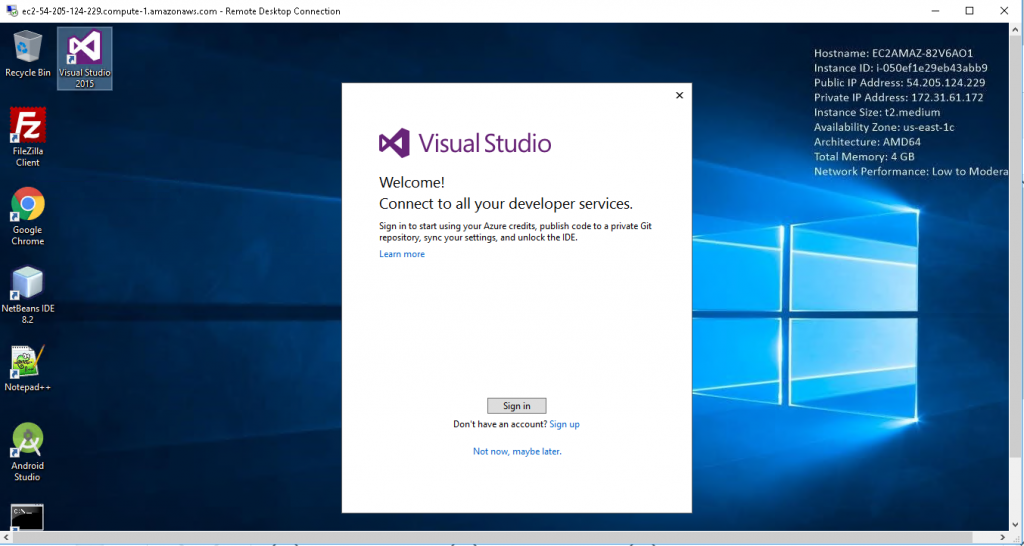This screenshot has width=1024, height=546.
Task: Launch Google Chrome from the desktop
Action: click(28, 206)
